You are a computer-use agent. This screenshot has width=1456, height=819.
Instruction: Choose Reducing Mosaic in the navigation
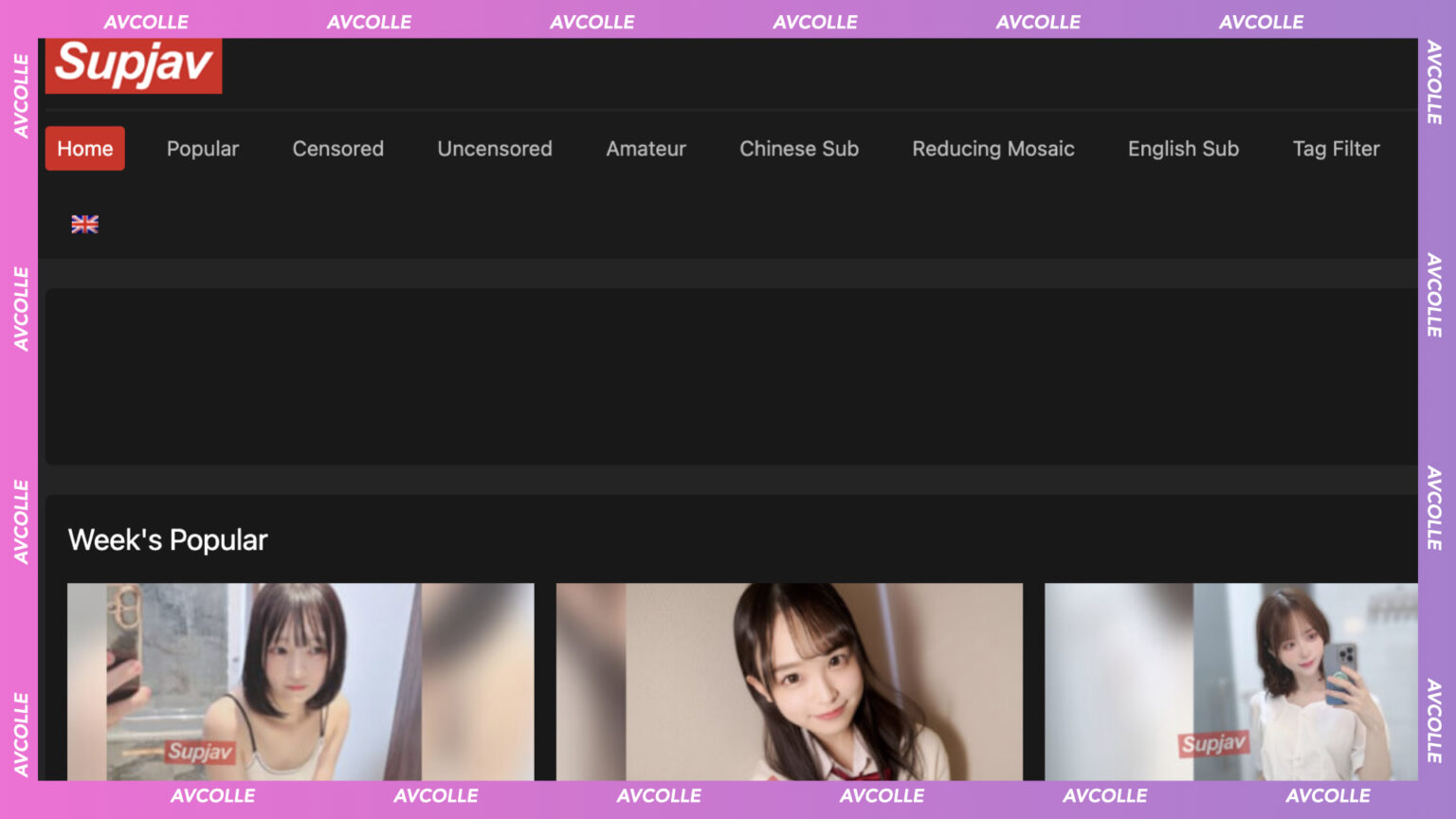click(992, 149)
